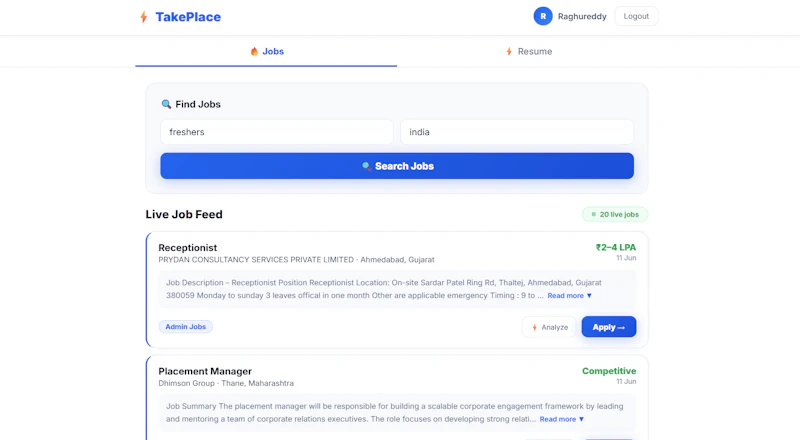Run the Search Jobs button
Screen dimensions: 800x440
[397, 166]
